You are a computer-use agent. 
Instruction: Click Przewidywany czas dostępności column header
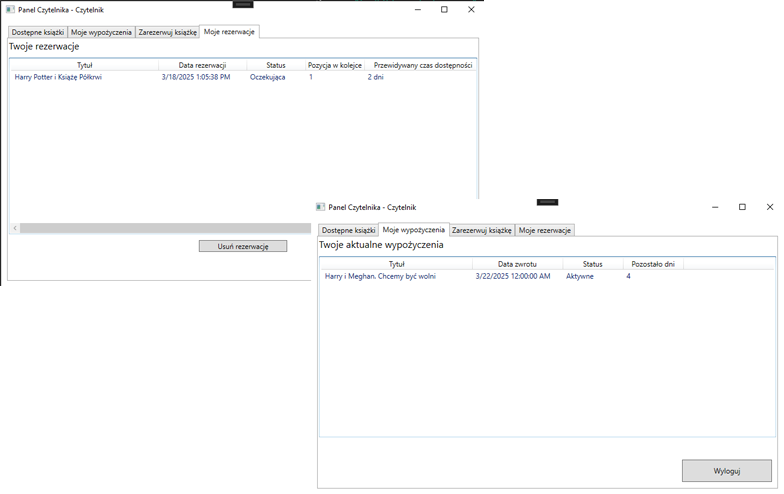[x=423, y=66]
